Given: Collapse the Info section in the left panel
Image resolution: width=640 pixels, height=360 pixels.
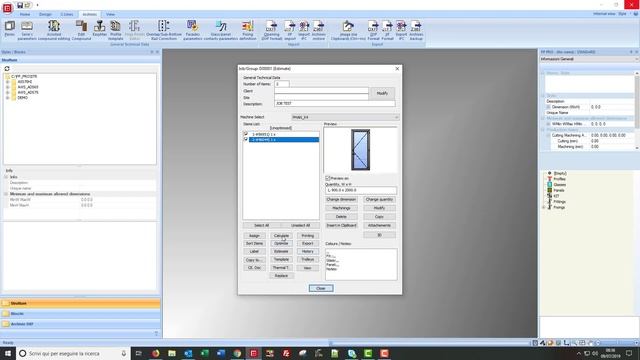Looking at the screenshot, I should pos(6,177).
